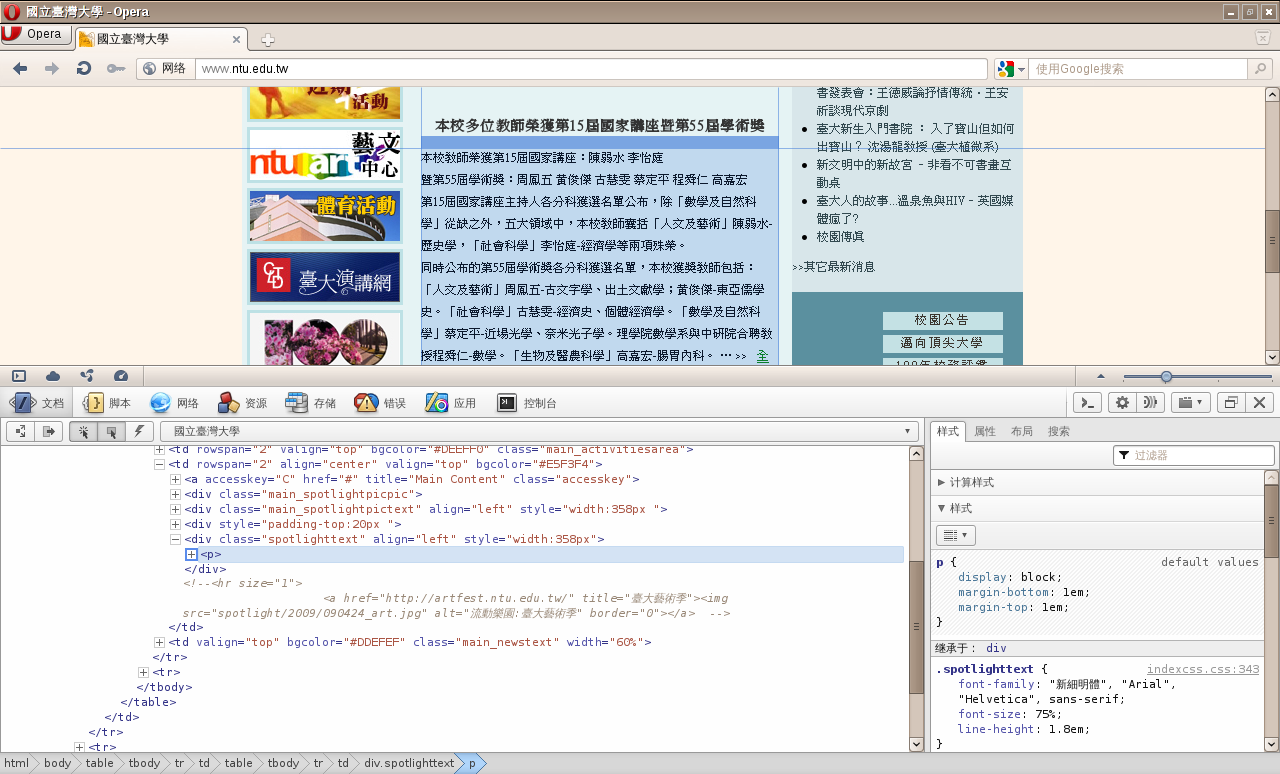Detach Dragonfly into separate window
1280x774 pixels.
tap(1232, 402)
